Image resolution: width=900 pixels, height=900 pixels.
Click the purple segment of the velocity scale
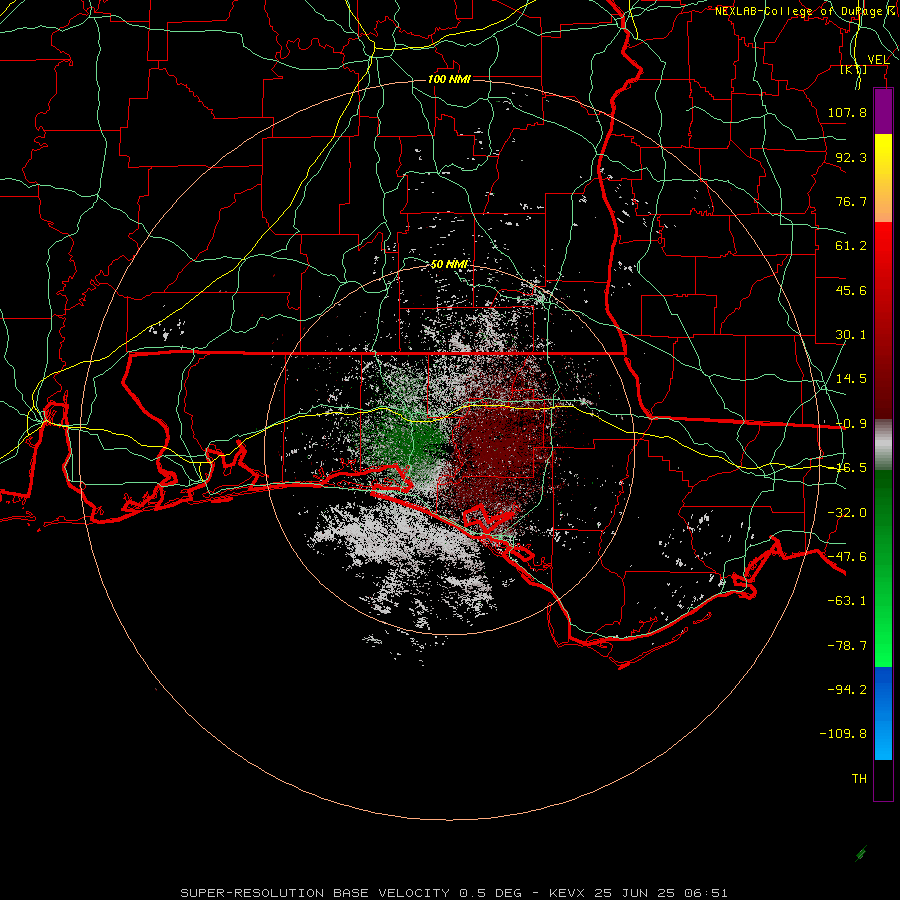[x=883, y=111]
